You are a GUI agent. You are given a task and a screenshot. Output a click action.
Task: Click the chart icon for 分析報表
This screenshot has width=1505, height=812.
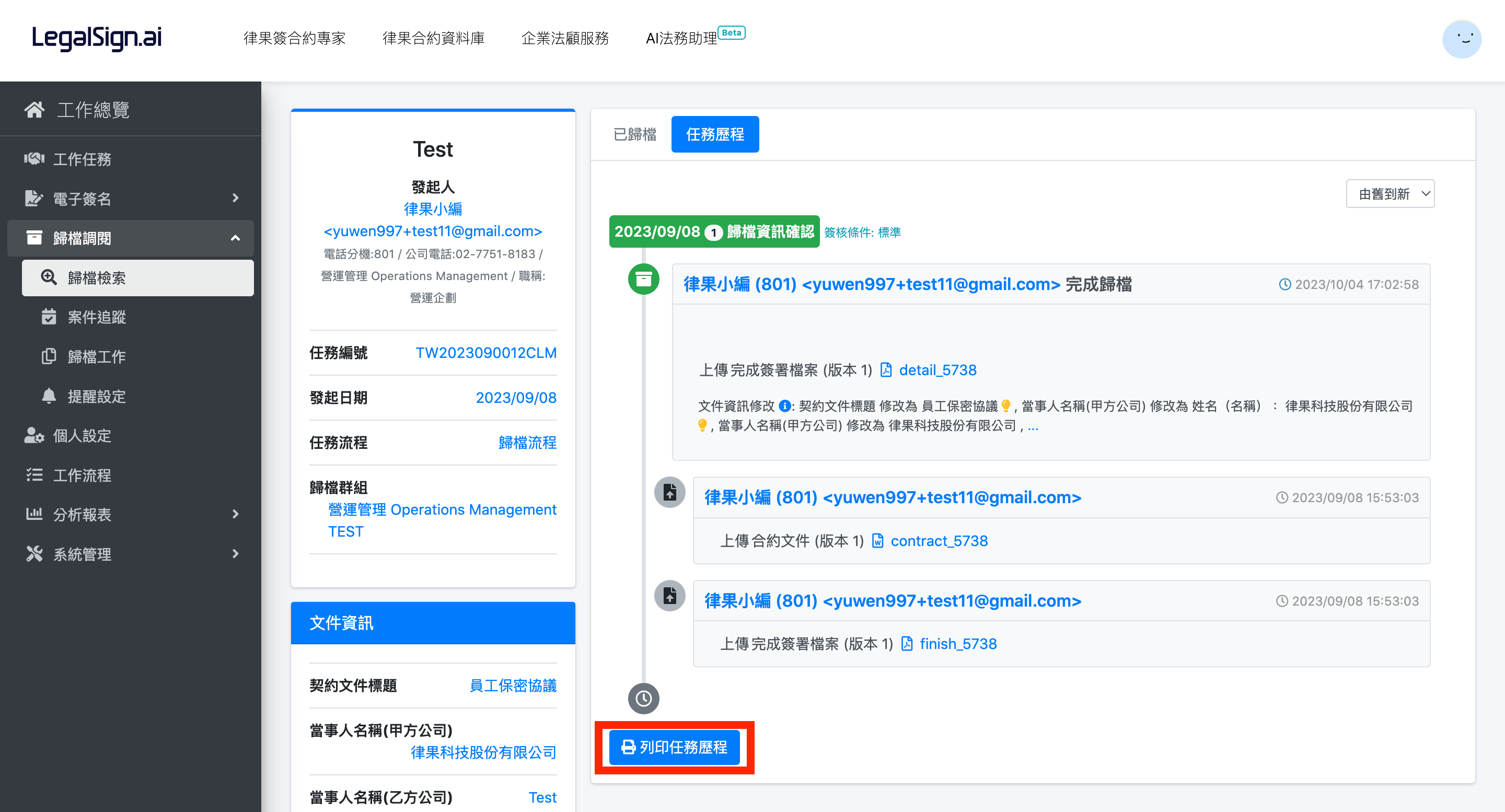coord(34,514)
